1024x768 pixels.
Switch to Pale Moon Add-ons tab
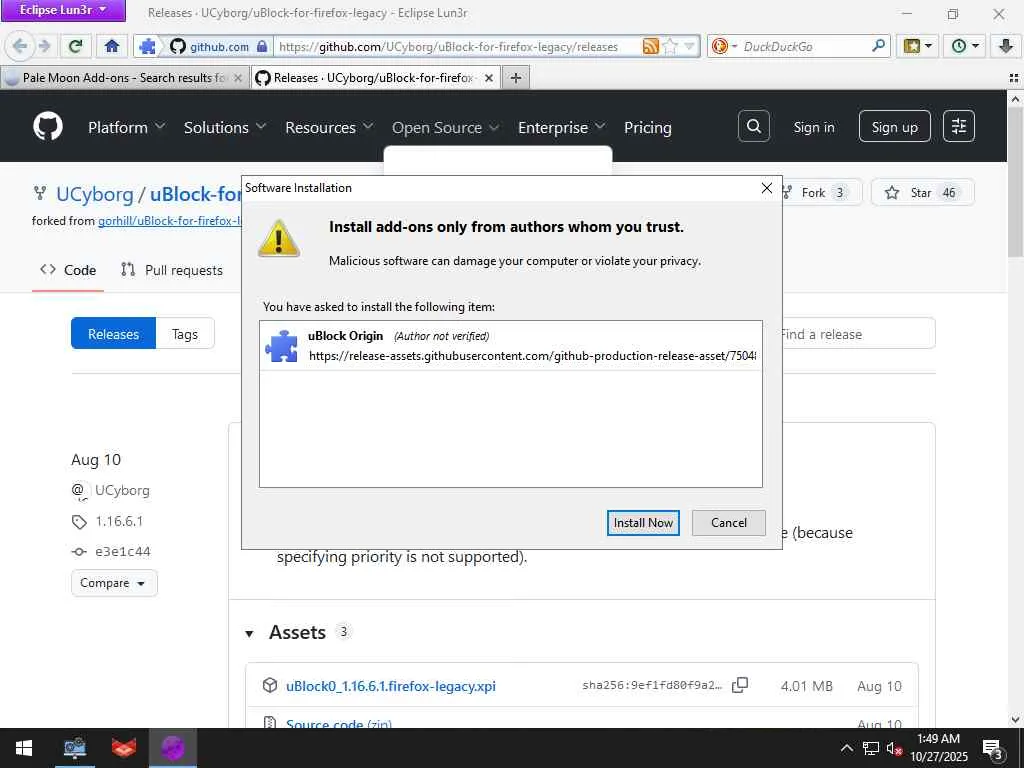[122, 78]
